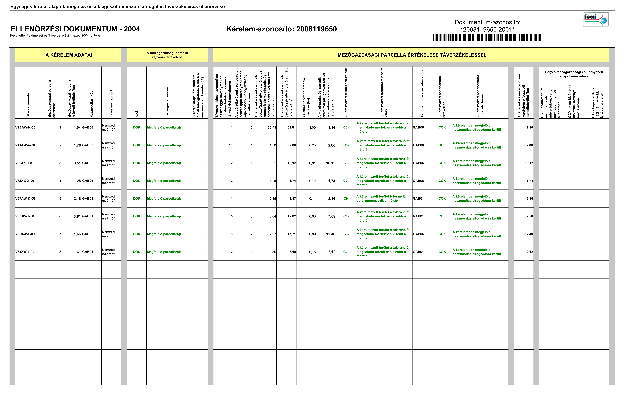Click the document identifier number above the barcode
625x395 pixels.
487,29
